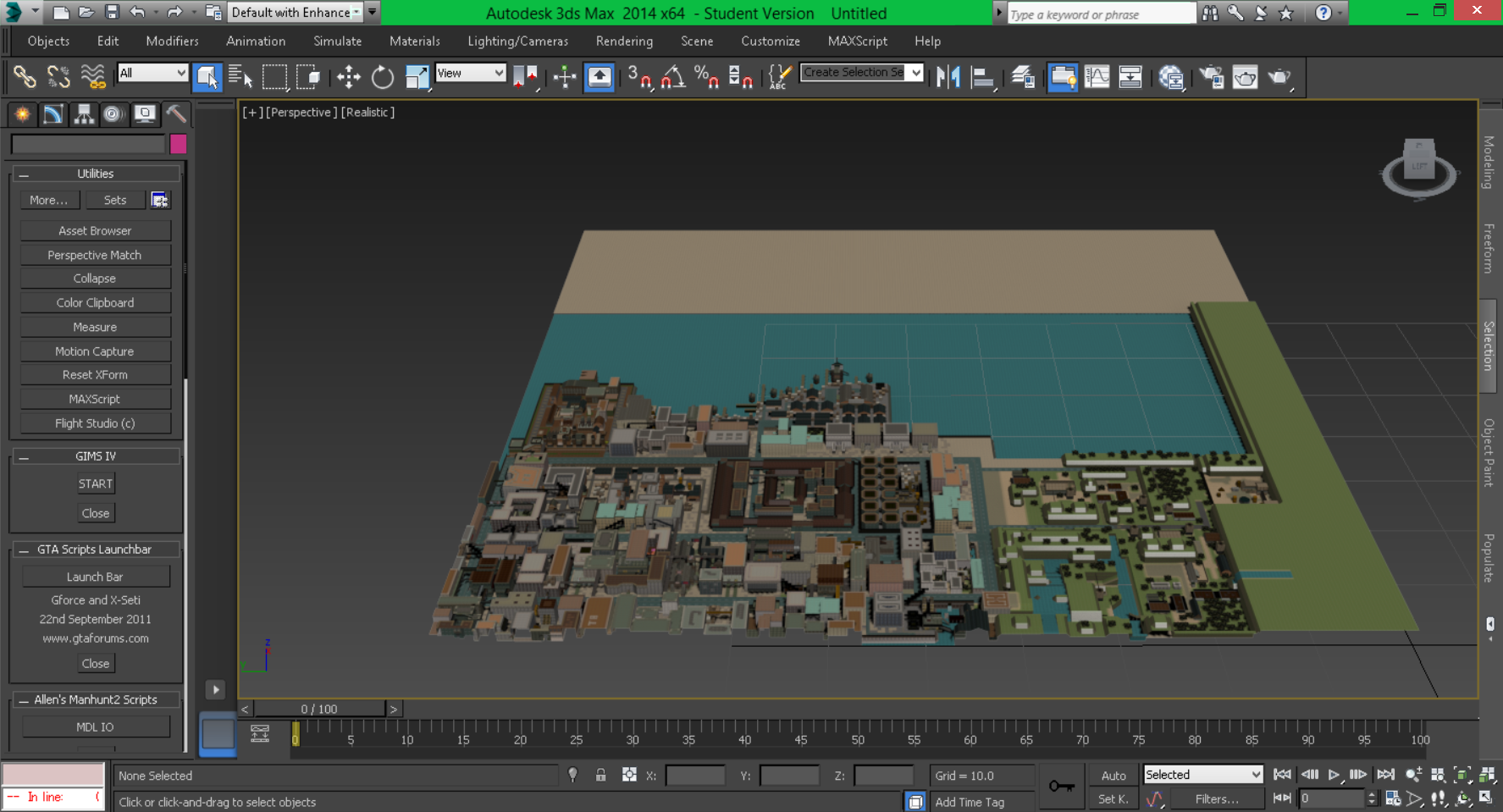Activate the Select Object tool
1503x812 pixels.
pyautogui.click(x=207, y=77)
